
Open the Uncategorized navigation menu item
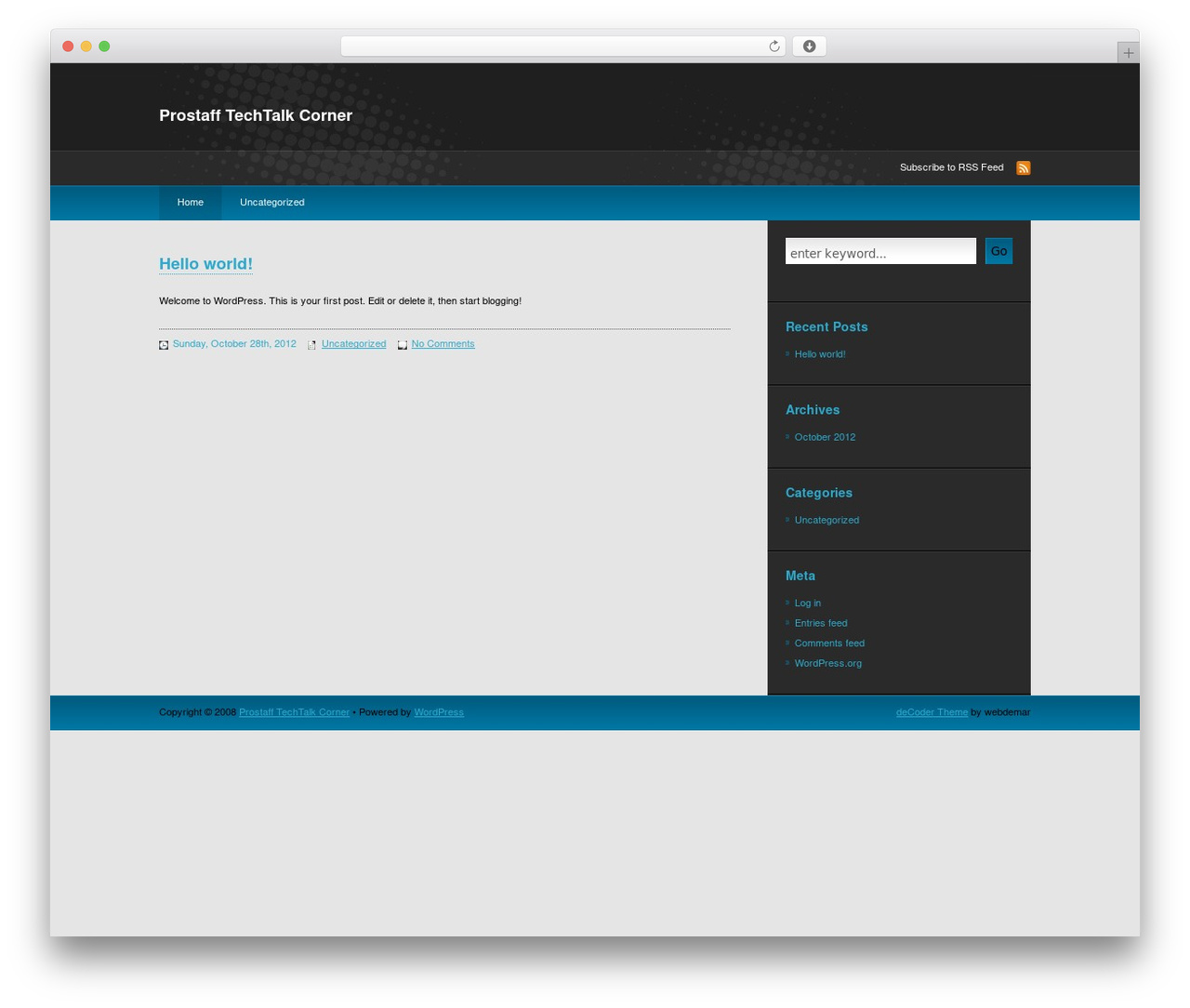pos(272,202)
